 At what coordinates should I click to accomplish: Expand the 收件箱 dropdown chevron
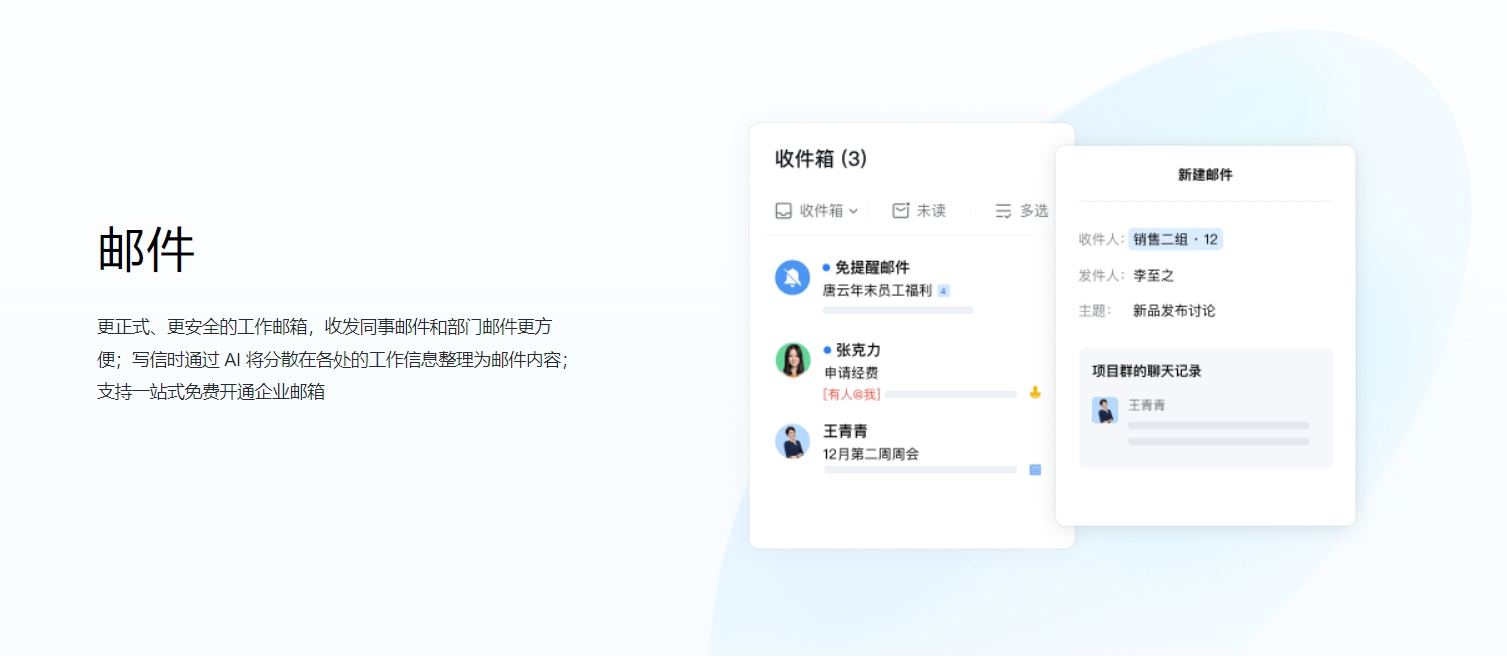(853, 211)
